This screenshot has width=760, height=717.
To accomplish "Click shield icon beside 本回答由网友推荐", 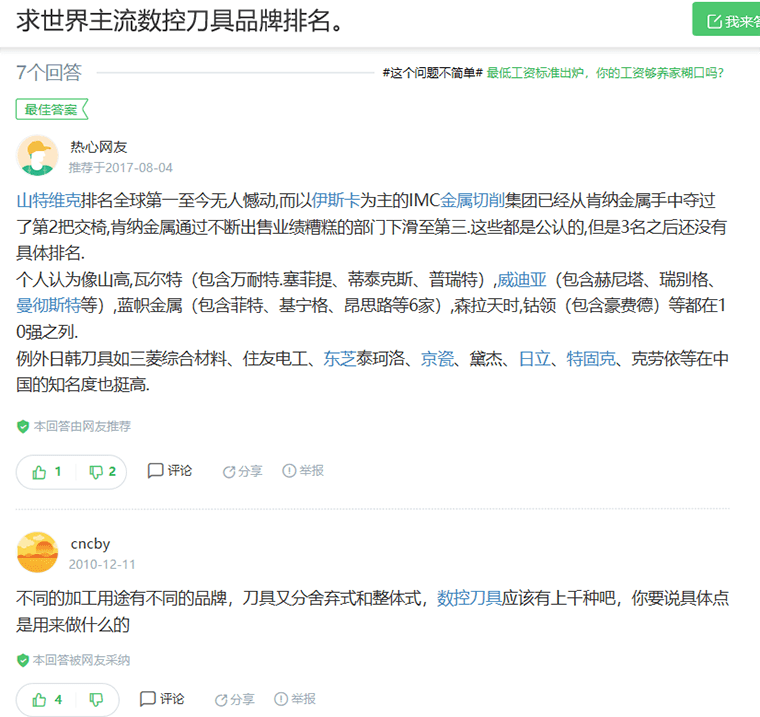I will [23, 427].
